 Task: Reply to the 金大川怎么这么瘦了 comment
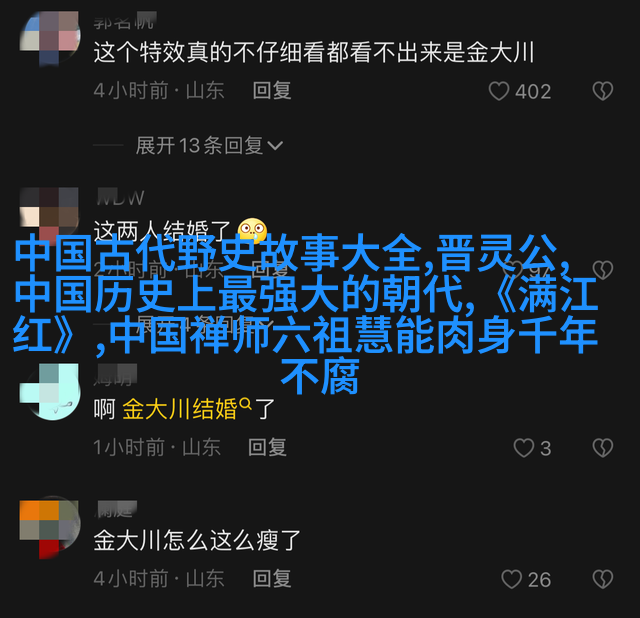272,578
